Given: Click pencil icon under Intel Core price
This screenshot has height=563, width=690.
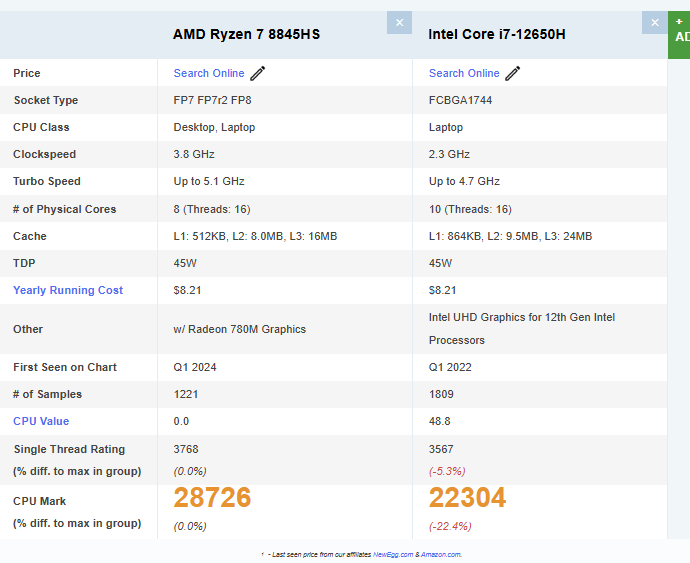Looking at the screenshot, I should click(513, 73).
